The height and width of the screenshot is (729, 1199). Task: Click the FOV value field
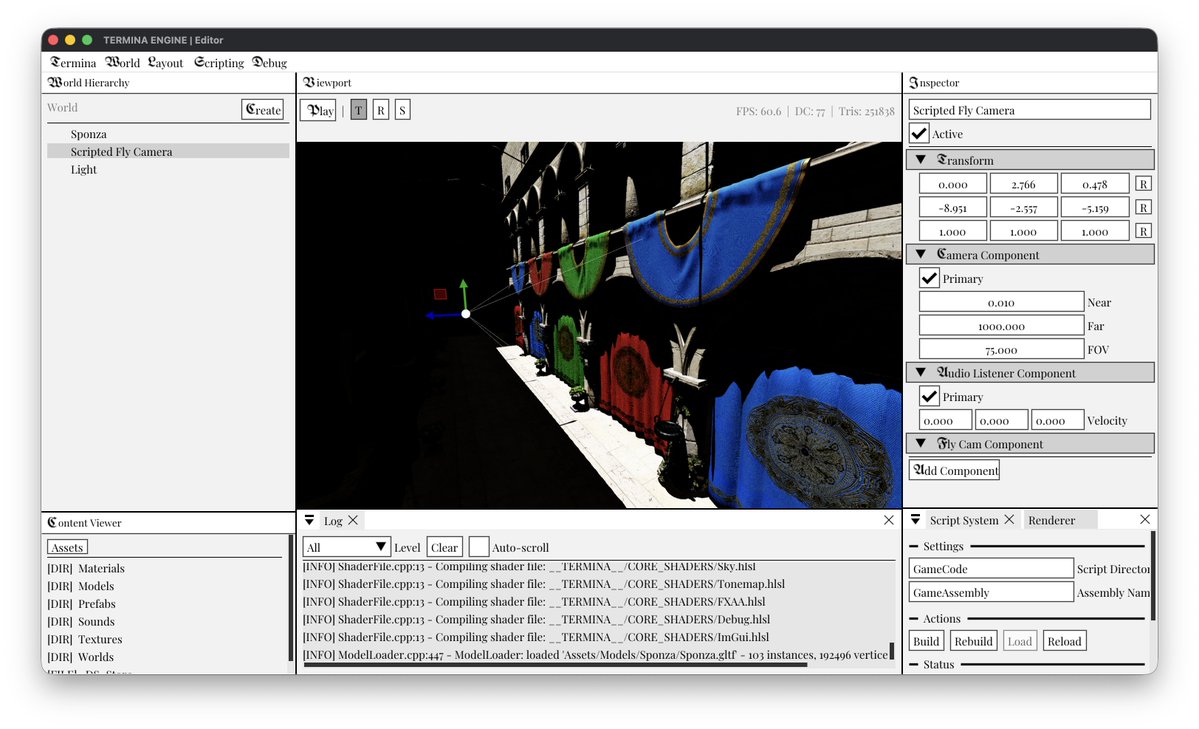(x=1002, y=350)
